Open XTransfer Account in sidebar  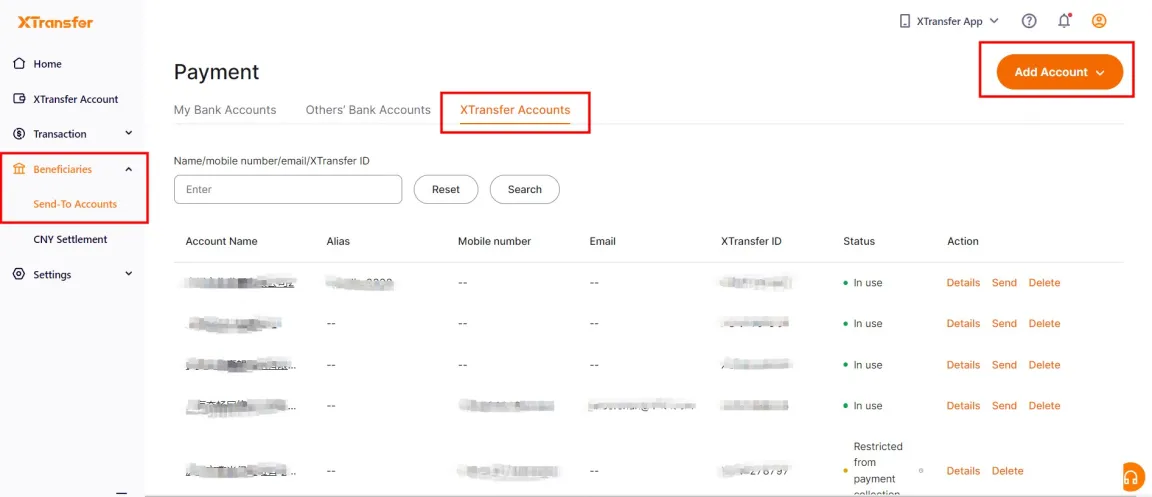(x=76, y=99)
